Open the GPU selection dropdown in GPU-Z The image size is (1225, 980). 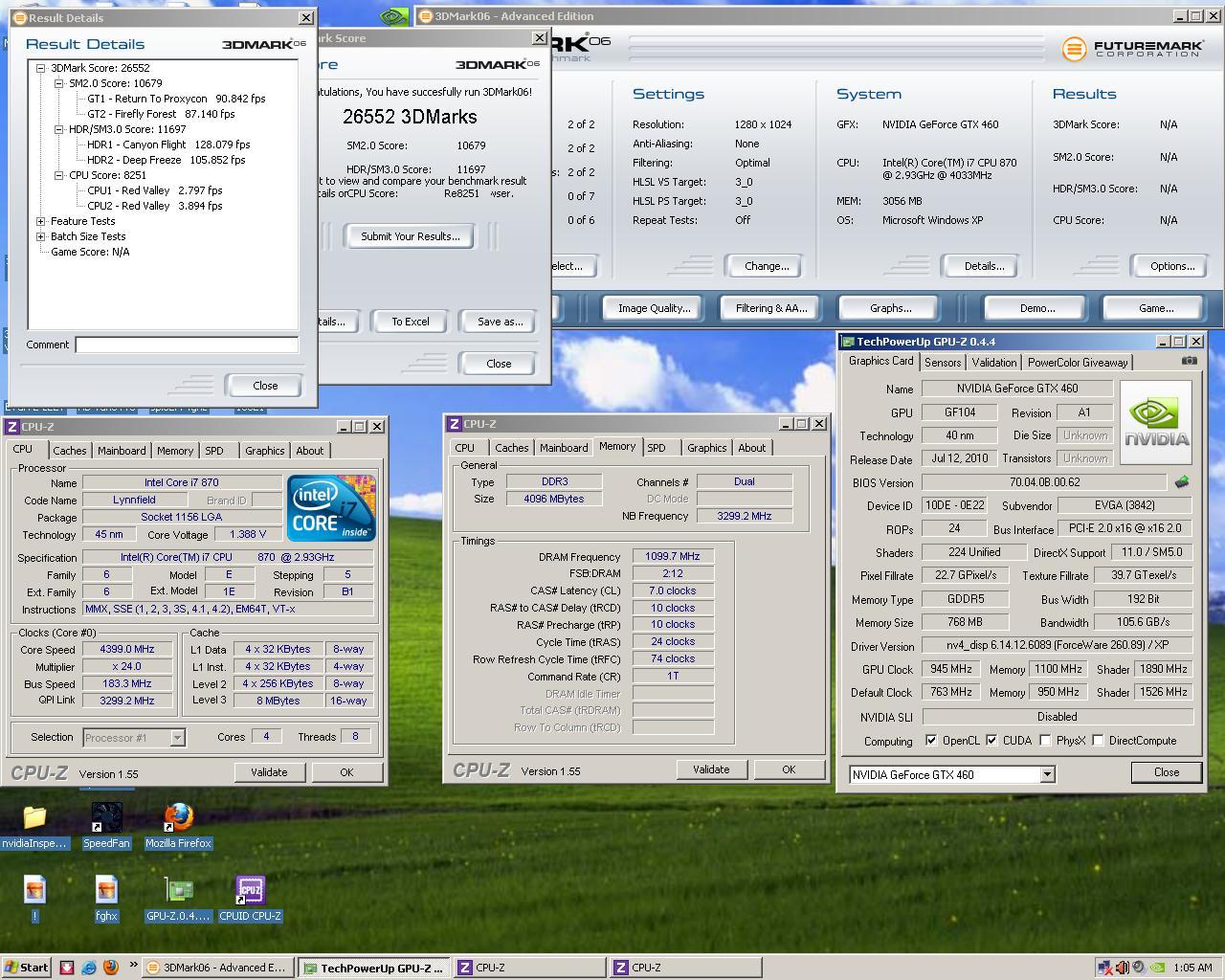tap(1047, 774)
